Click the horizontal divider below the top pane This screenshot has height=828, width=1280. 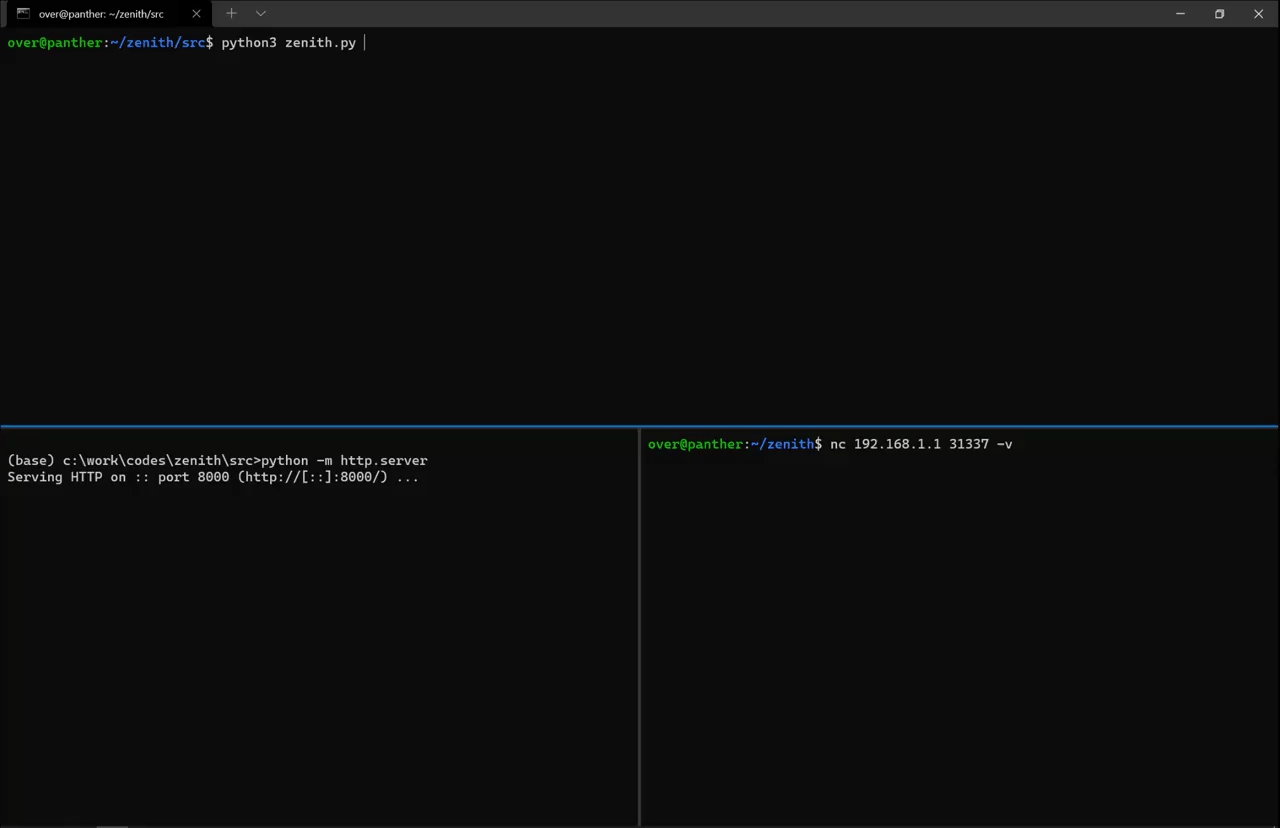(x=640, y=427)
